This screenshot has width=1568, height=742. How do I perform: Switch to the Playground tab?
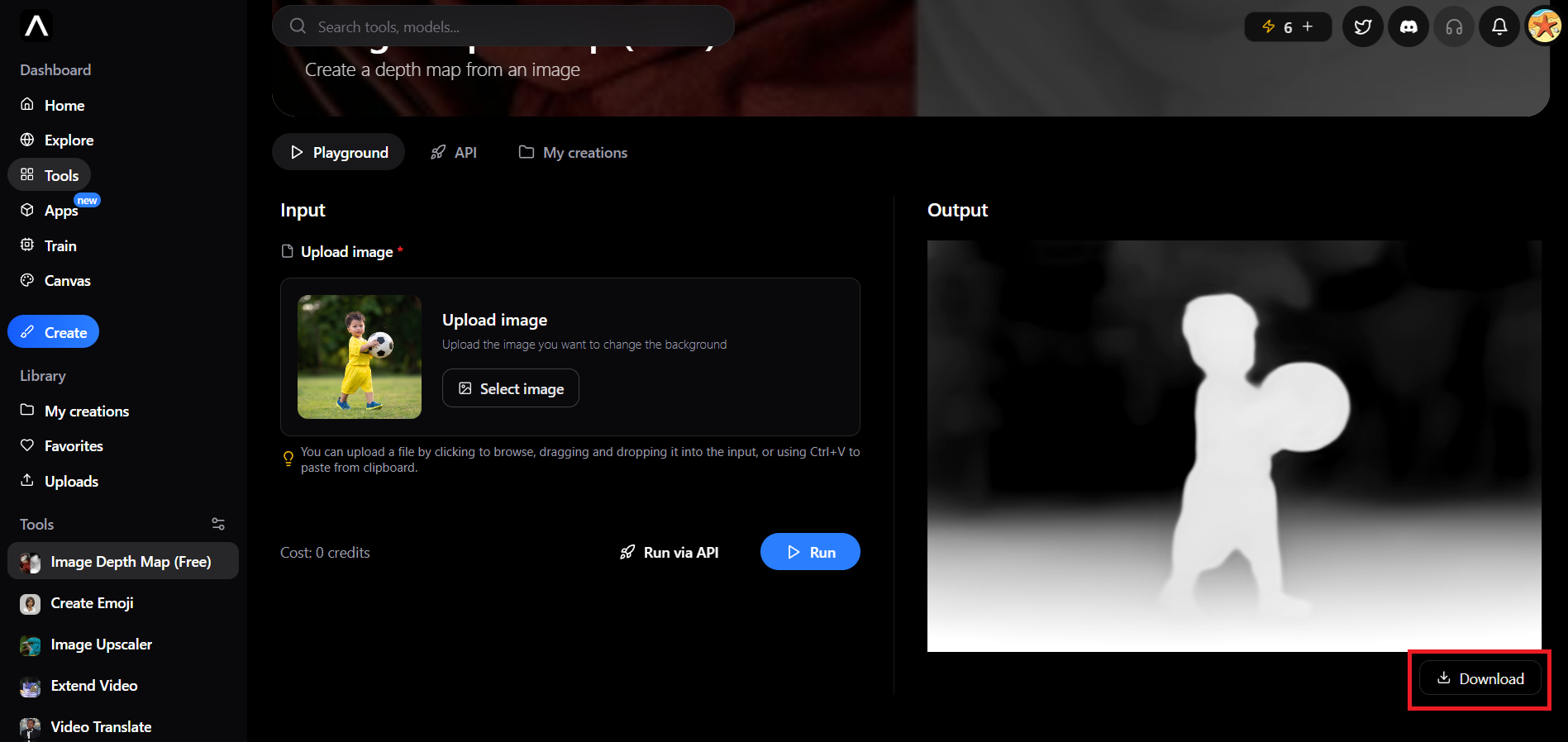click(339, 152)
